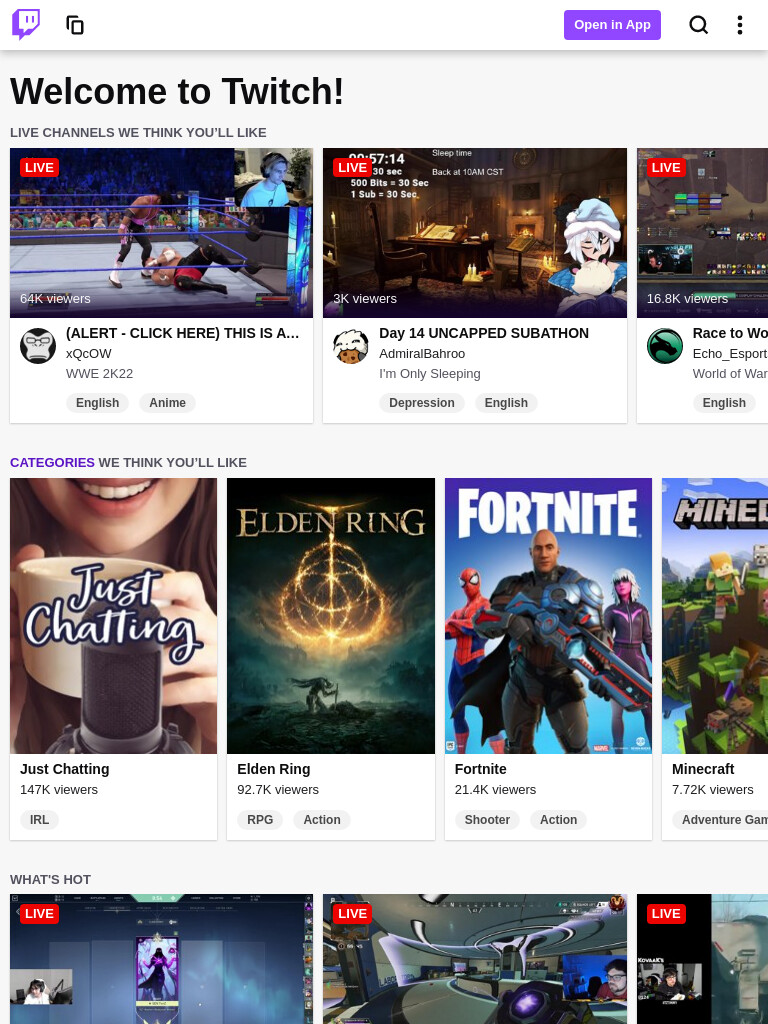Open the WWE 2K22 live stream thumbnail

pyautogui.click(x=161, y=233)
